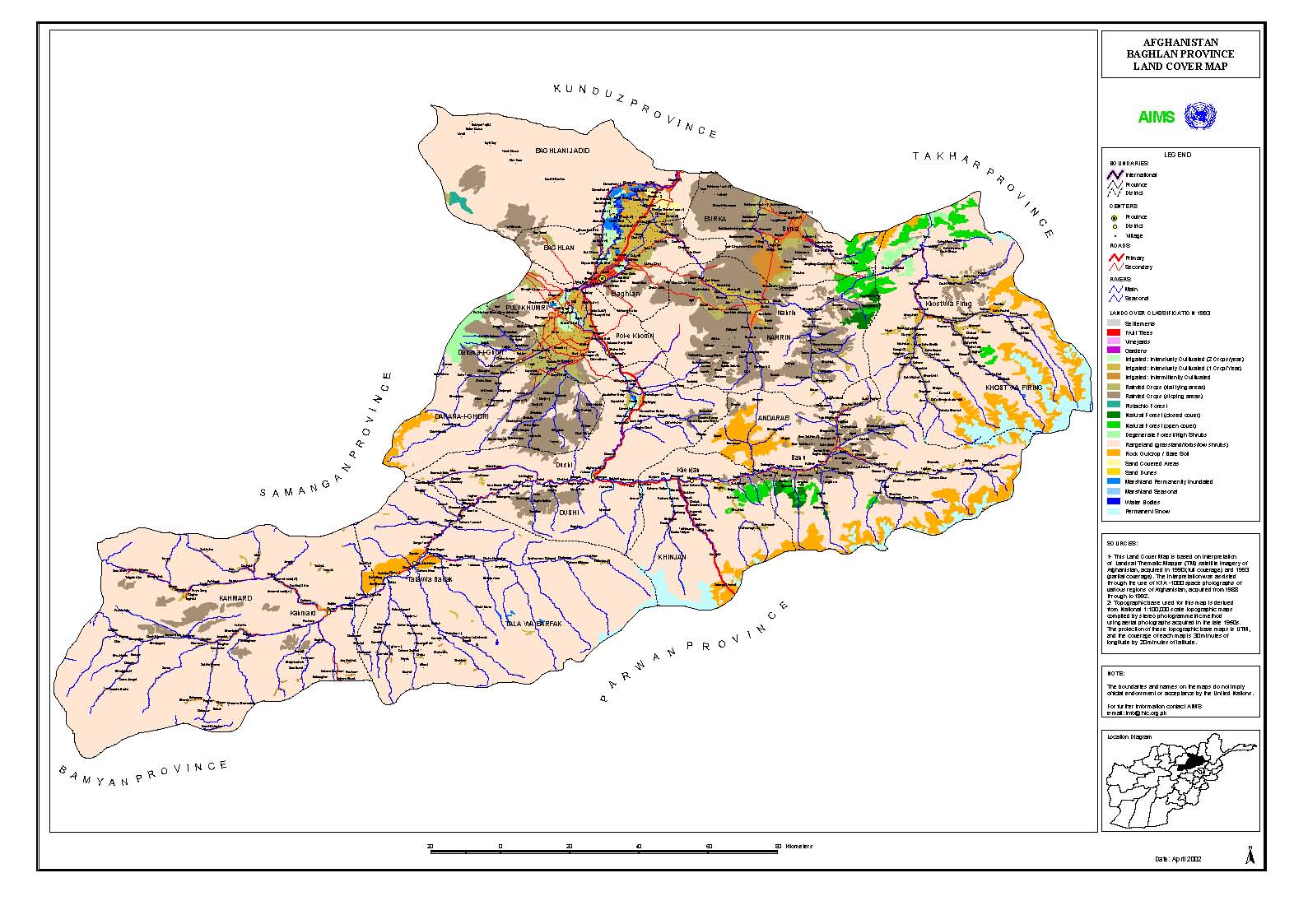
Task: Select the Gardens purple swatch
Action: (x=1115, y=351)
